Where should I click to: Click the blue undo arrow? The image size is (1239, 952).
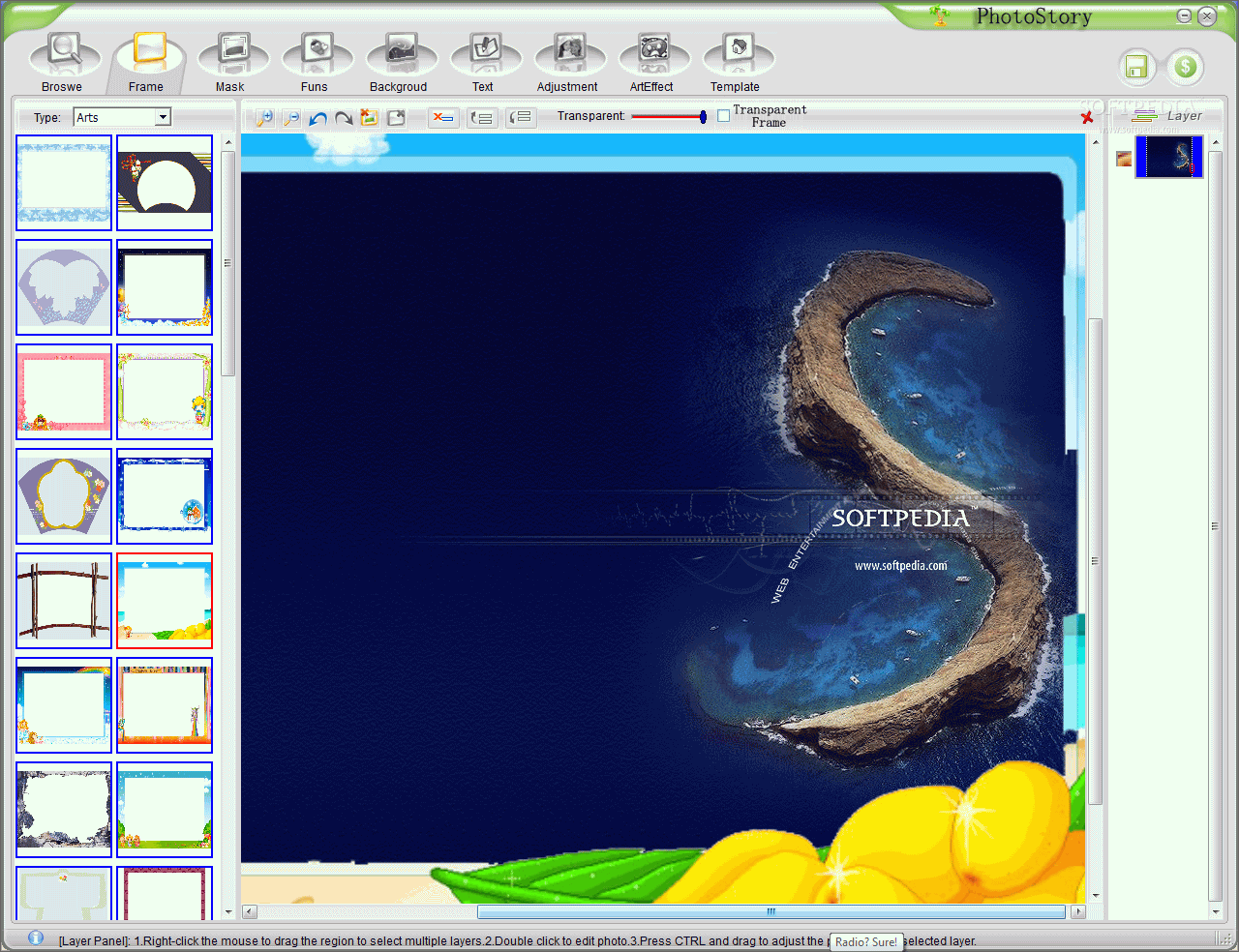(317, 118)
